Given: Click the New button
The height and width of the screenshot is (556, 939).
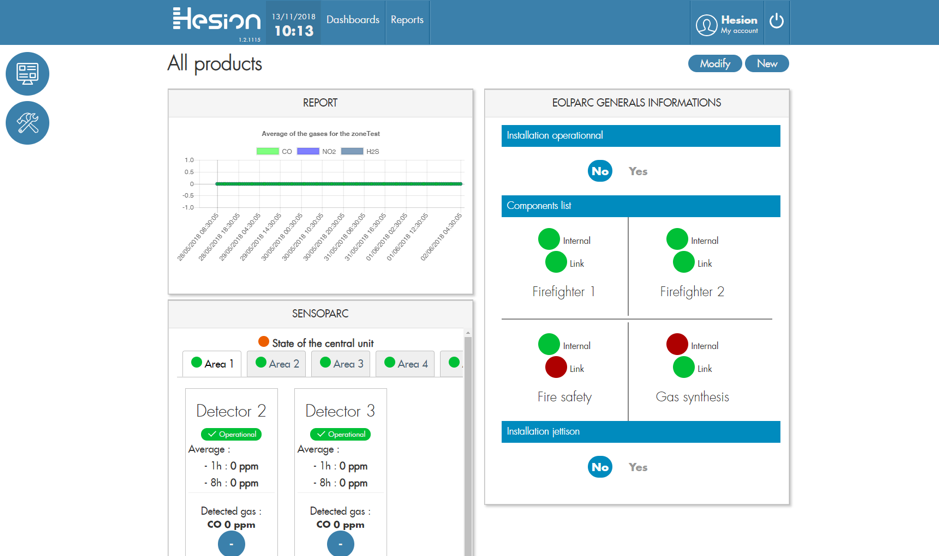Looking at the screenshot, I should coord(767,64).
